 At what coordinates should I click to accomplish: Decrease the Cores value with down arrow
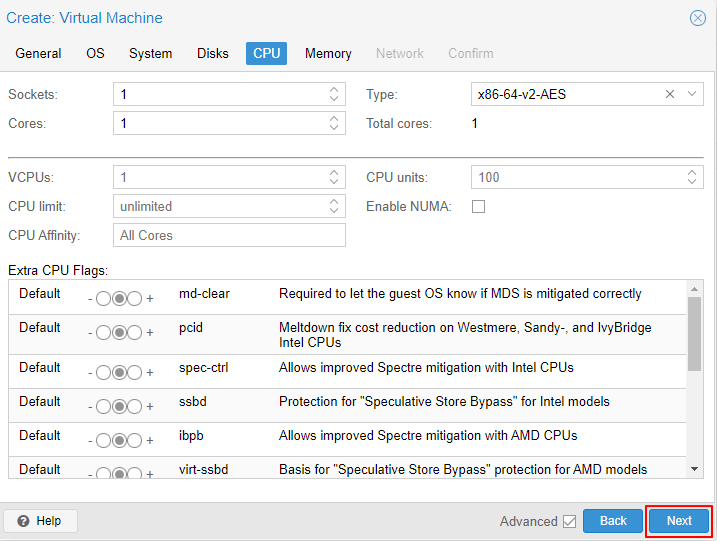334,128
